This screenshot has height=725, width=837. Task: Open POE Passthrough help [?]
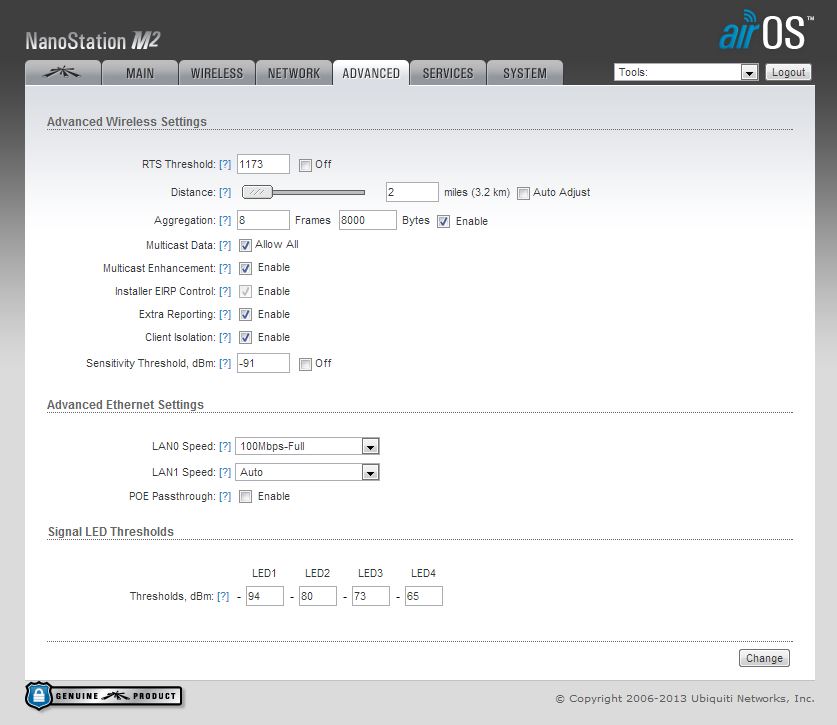pos(225,497)
